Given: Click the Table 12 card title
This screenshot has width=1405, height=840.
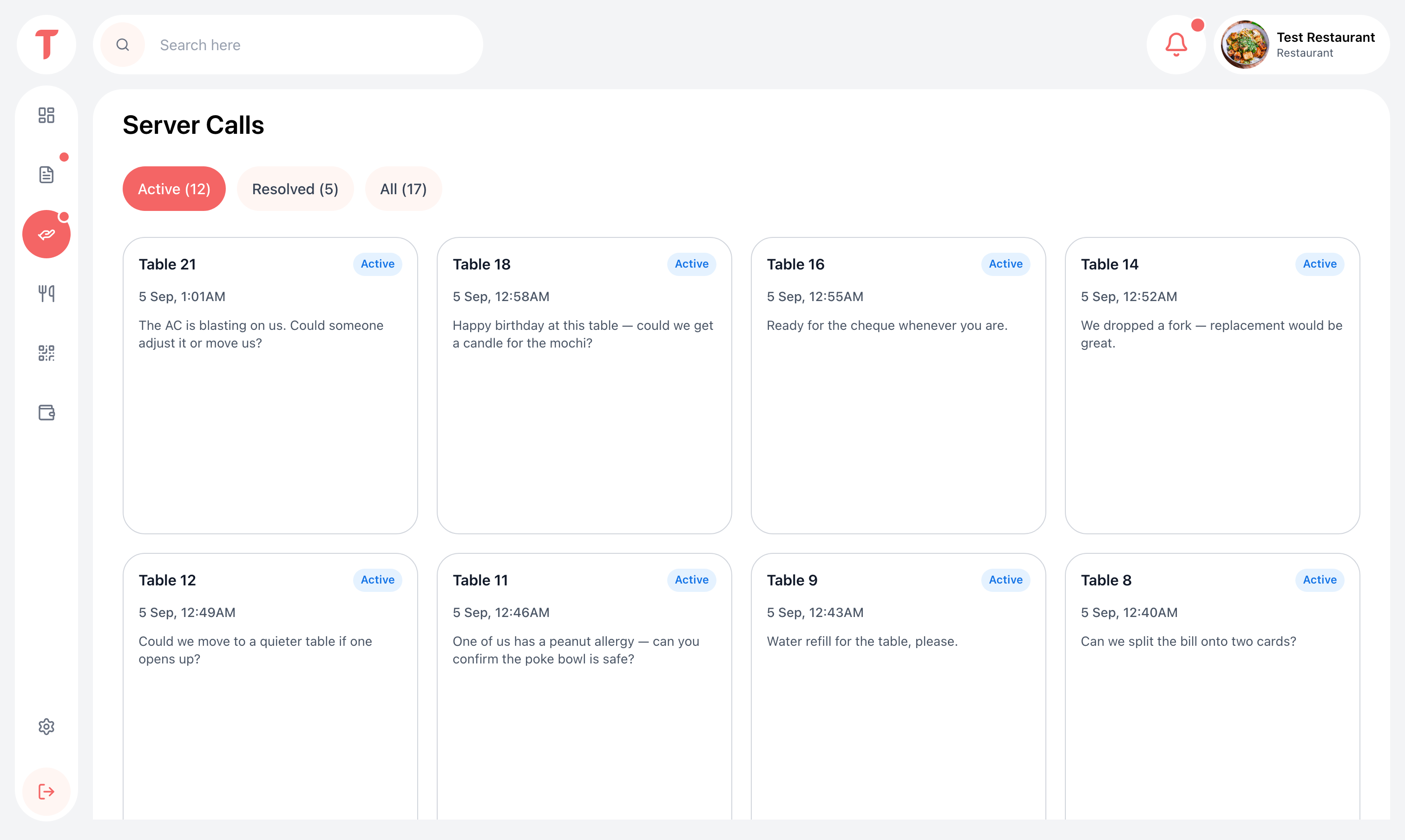Looking at the screenshot, I should tap(168, 580).
